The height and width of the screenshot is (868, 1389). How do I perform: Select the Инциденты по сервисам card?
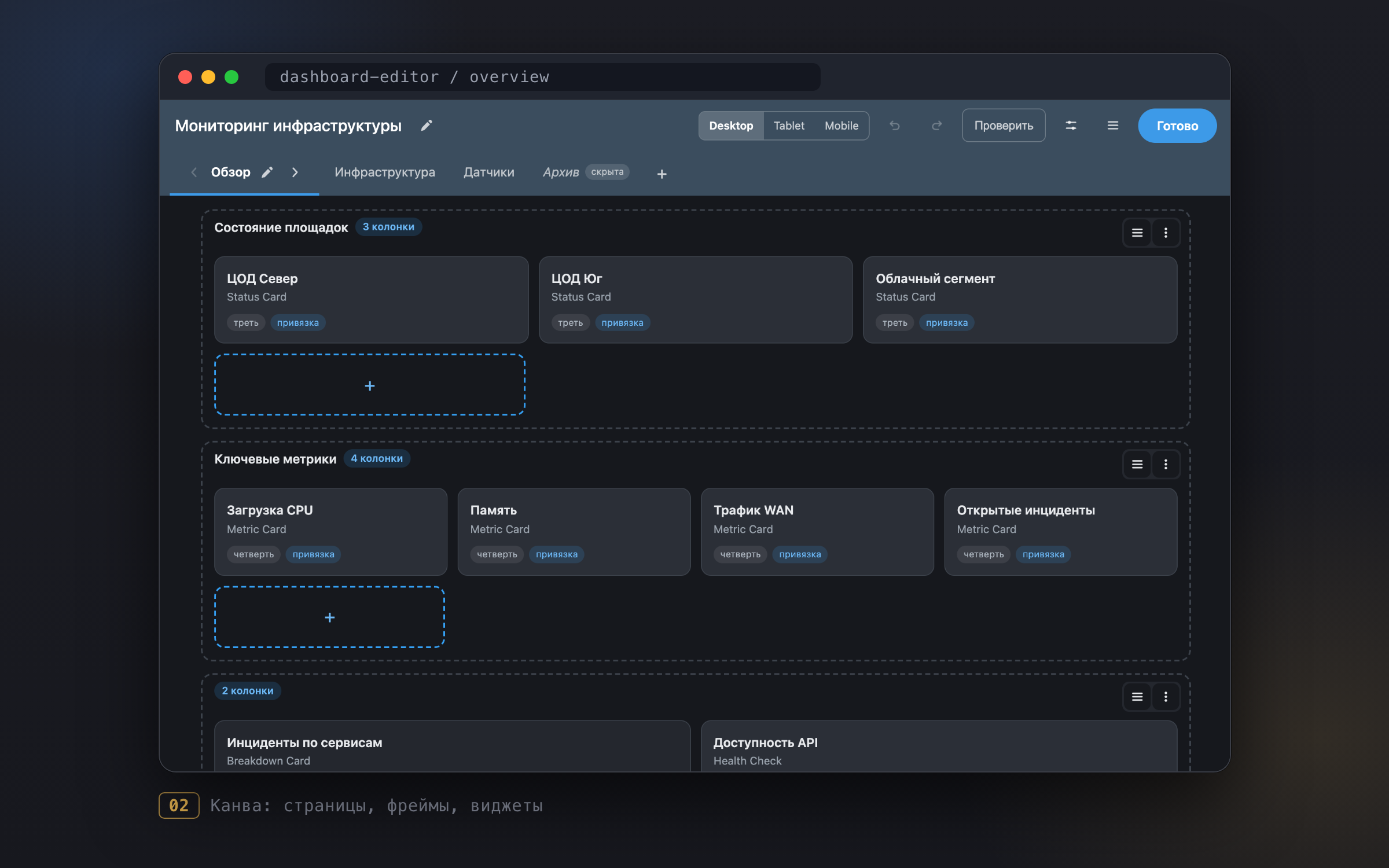click(453, 746)
